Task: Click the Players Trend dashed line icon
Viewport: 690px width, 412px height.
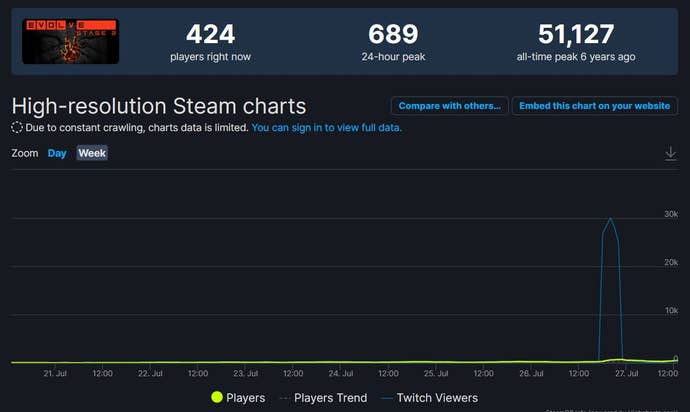Action: pyautogui.click(x=284, y=398)
